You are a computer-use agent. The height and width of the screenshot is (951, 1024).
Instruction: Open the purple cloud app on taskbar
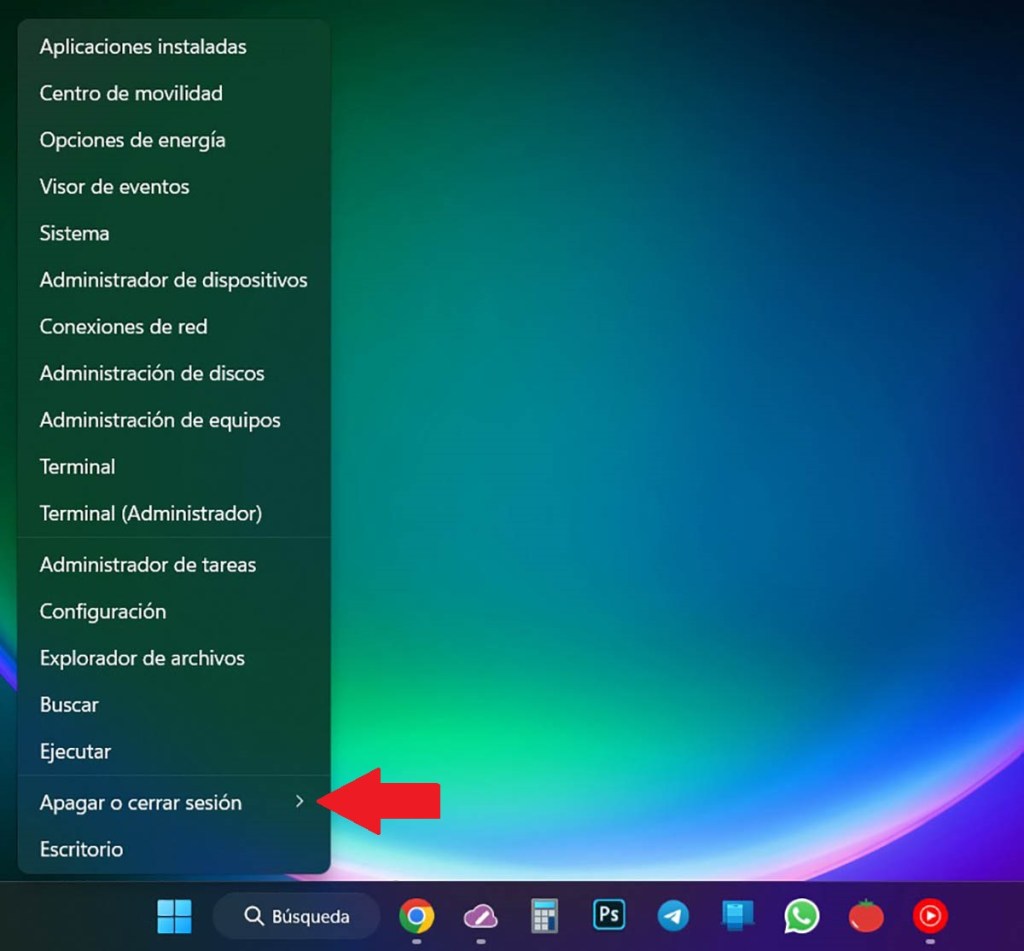click(480, 915)
